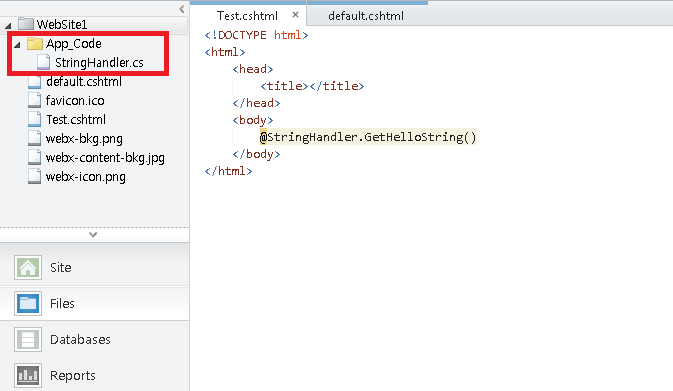The width and height of the screenshot is (673, 391).
Task: Select the Site workspace label
Action: (61, 267)
